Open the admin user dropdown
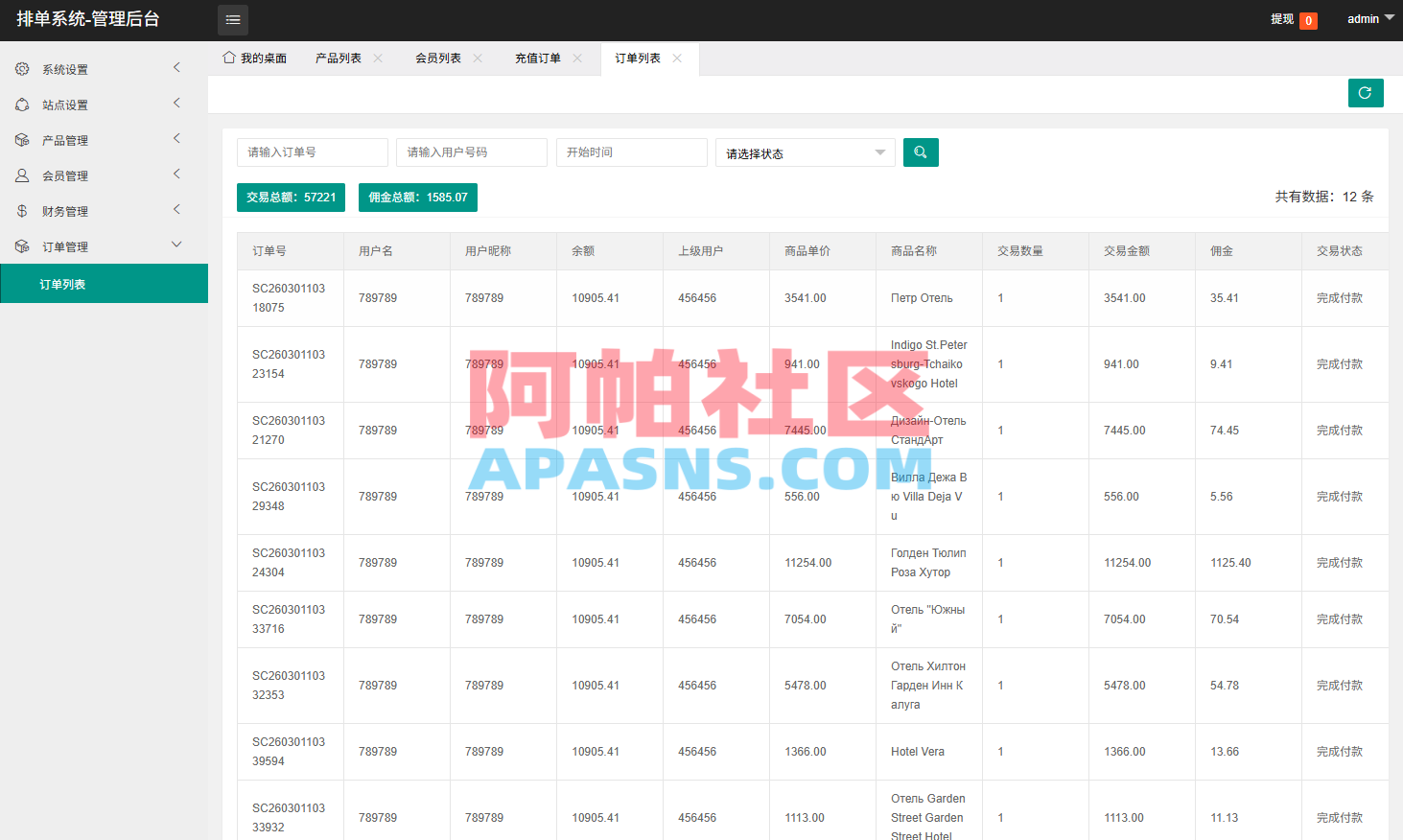Image resolution: width=1403 pixels, height=840 pixels. [1370, 19]
